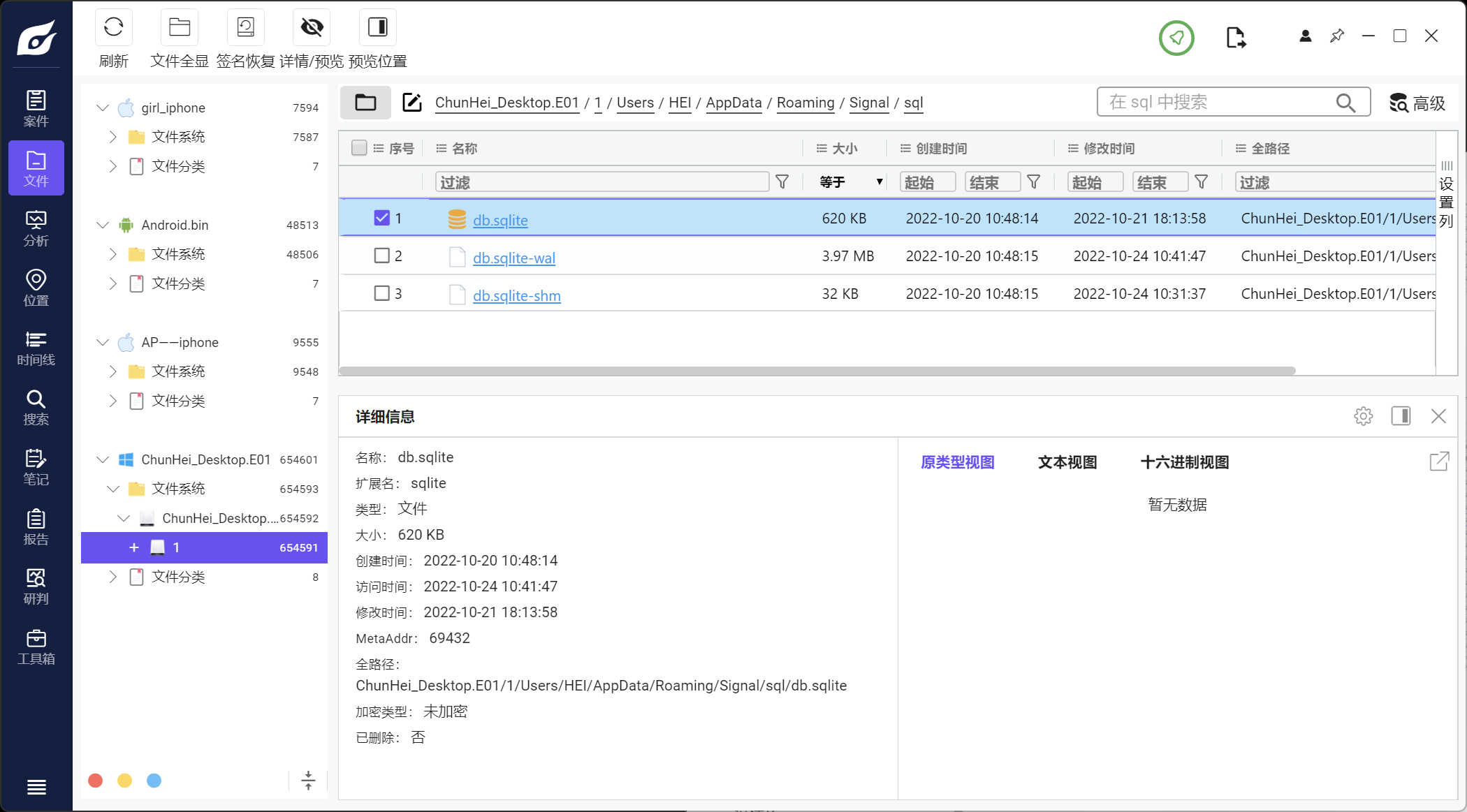1467x812 pixels.
Task: Open 报告 in the left sidebar
Action: 36,527
